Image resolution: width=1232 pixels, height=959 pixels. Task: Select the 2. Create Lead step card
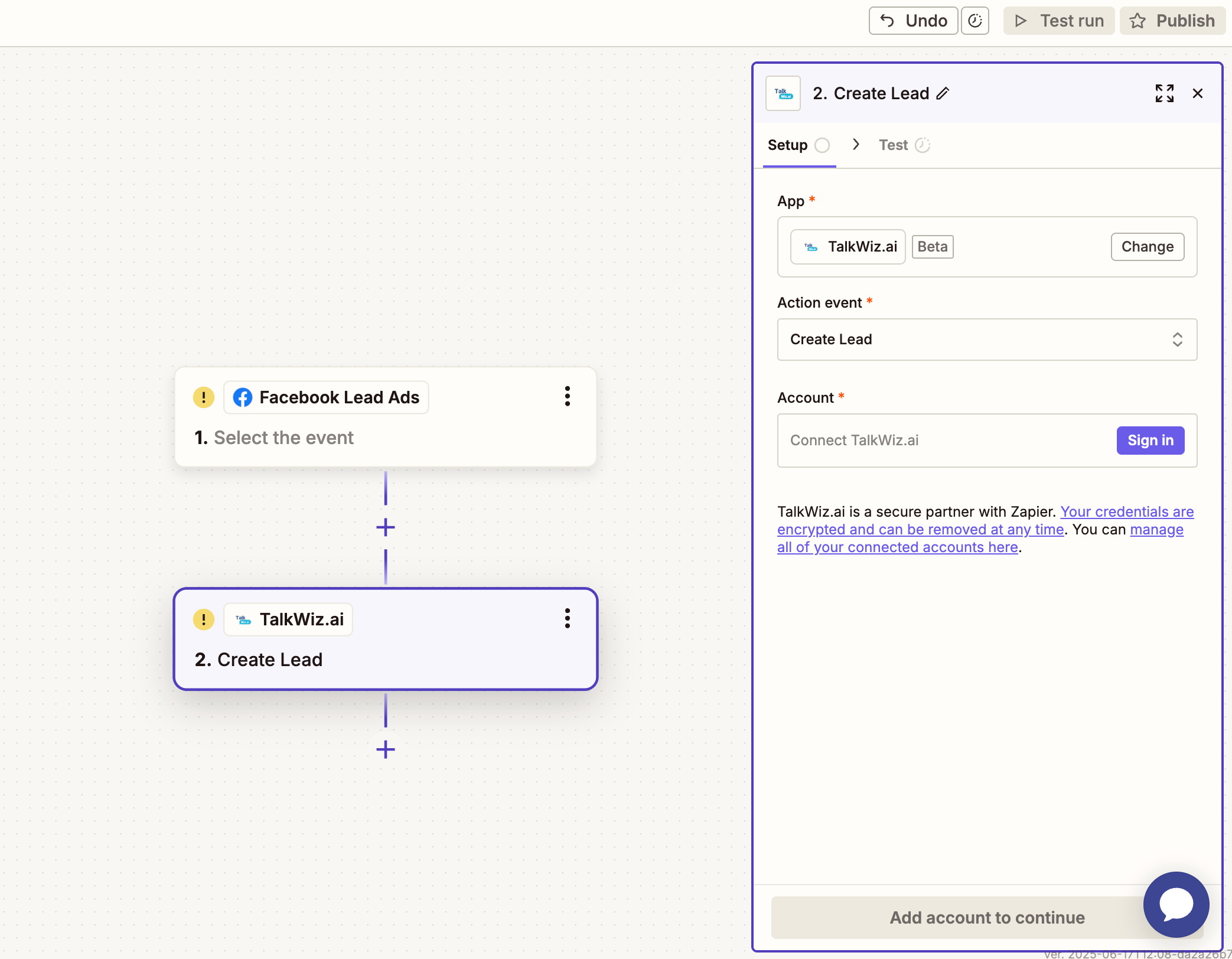pyautogui.click(x=386, y=639)
